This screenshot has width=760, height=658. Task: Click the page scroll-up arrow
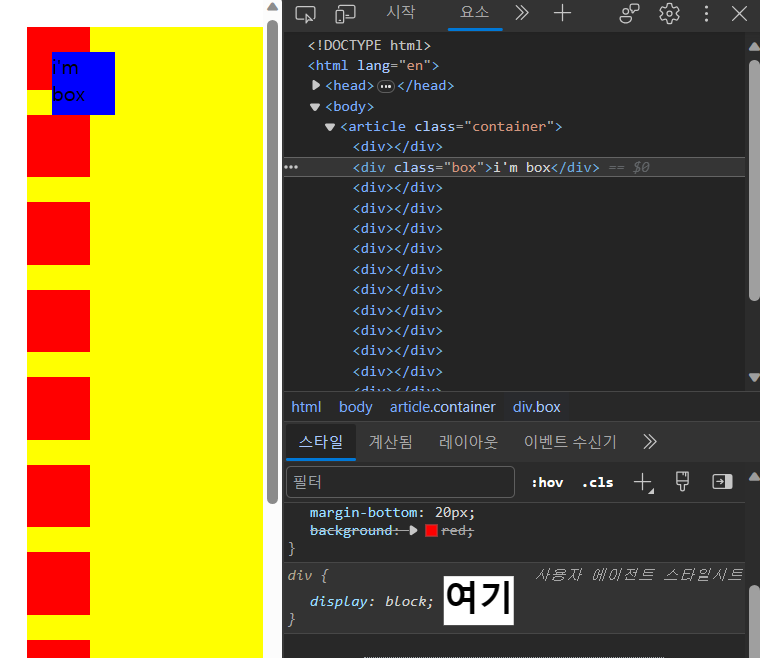tap(272, 7)
